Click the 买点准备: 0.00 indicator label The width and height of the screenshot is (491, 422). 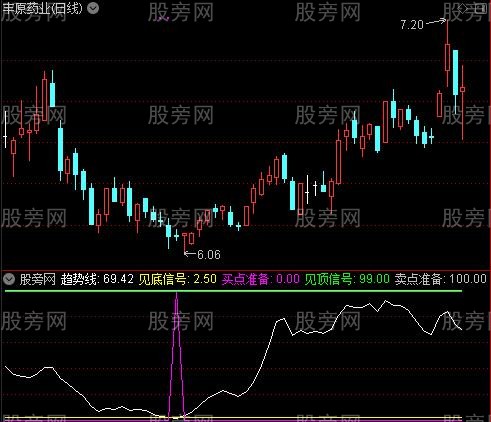pyautogui.click(x=261, y=279)
